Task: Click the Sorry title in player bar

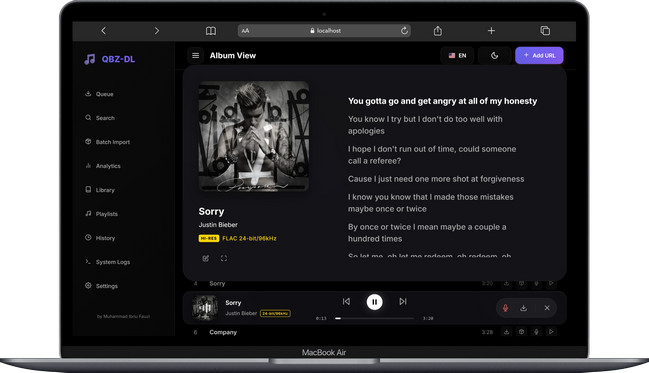Action: 233,303
